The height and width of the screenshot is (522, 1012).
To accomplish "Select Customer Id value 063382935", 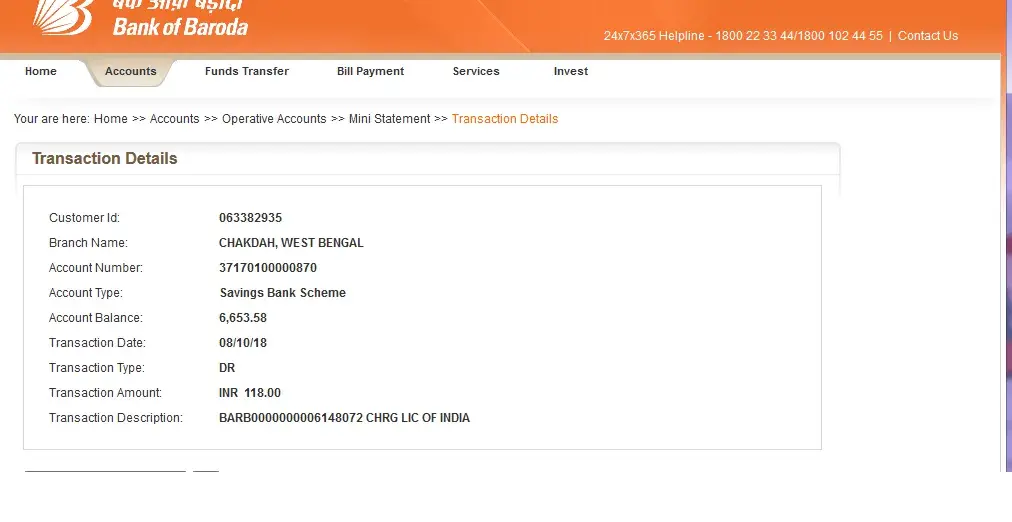I will point(250,218).
